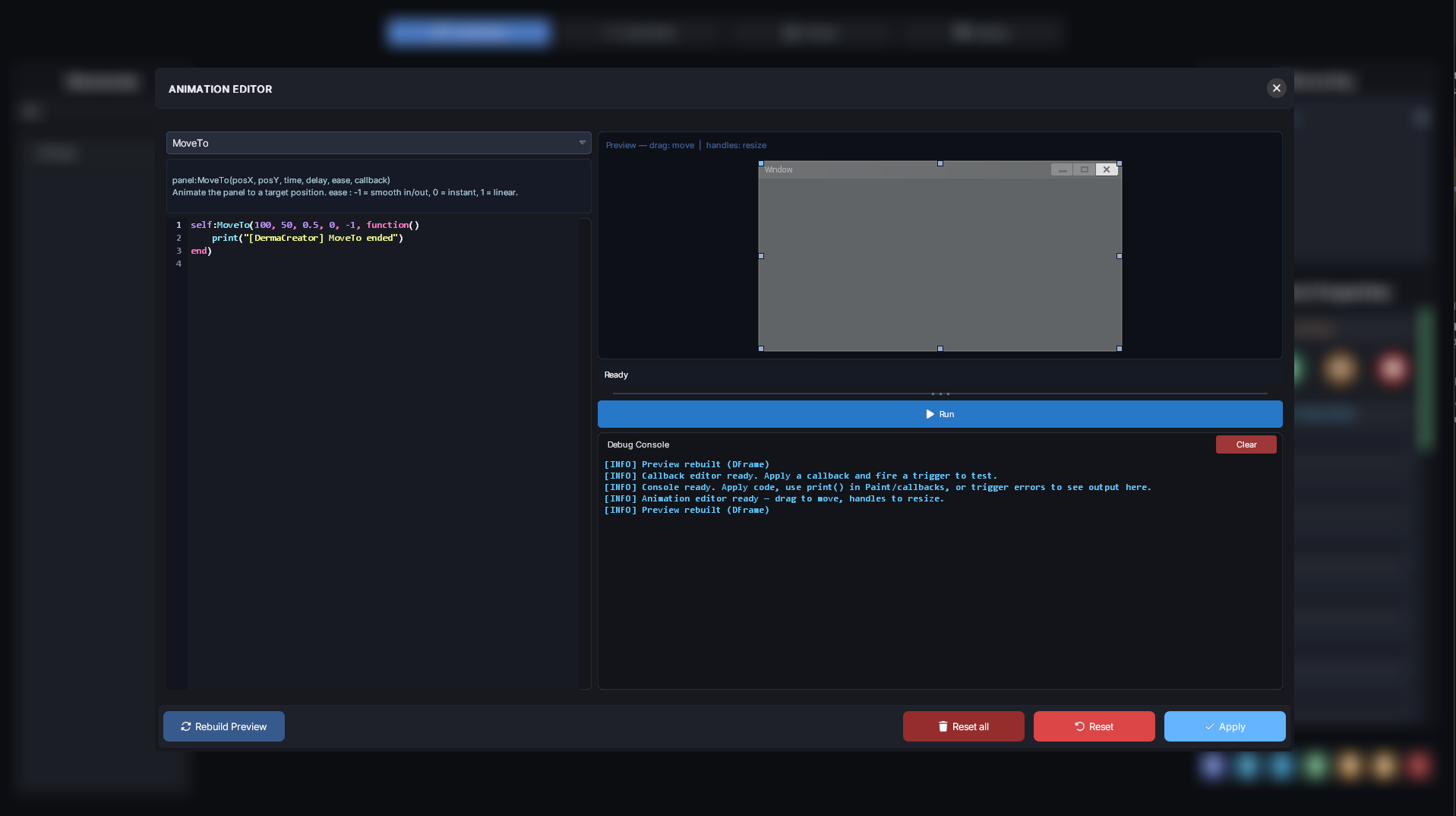The width and height of the screenshot is (1456, 816).
Task: Click the maximize icon on the preview Window titlebar
Action: point(1084,169)
